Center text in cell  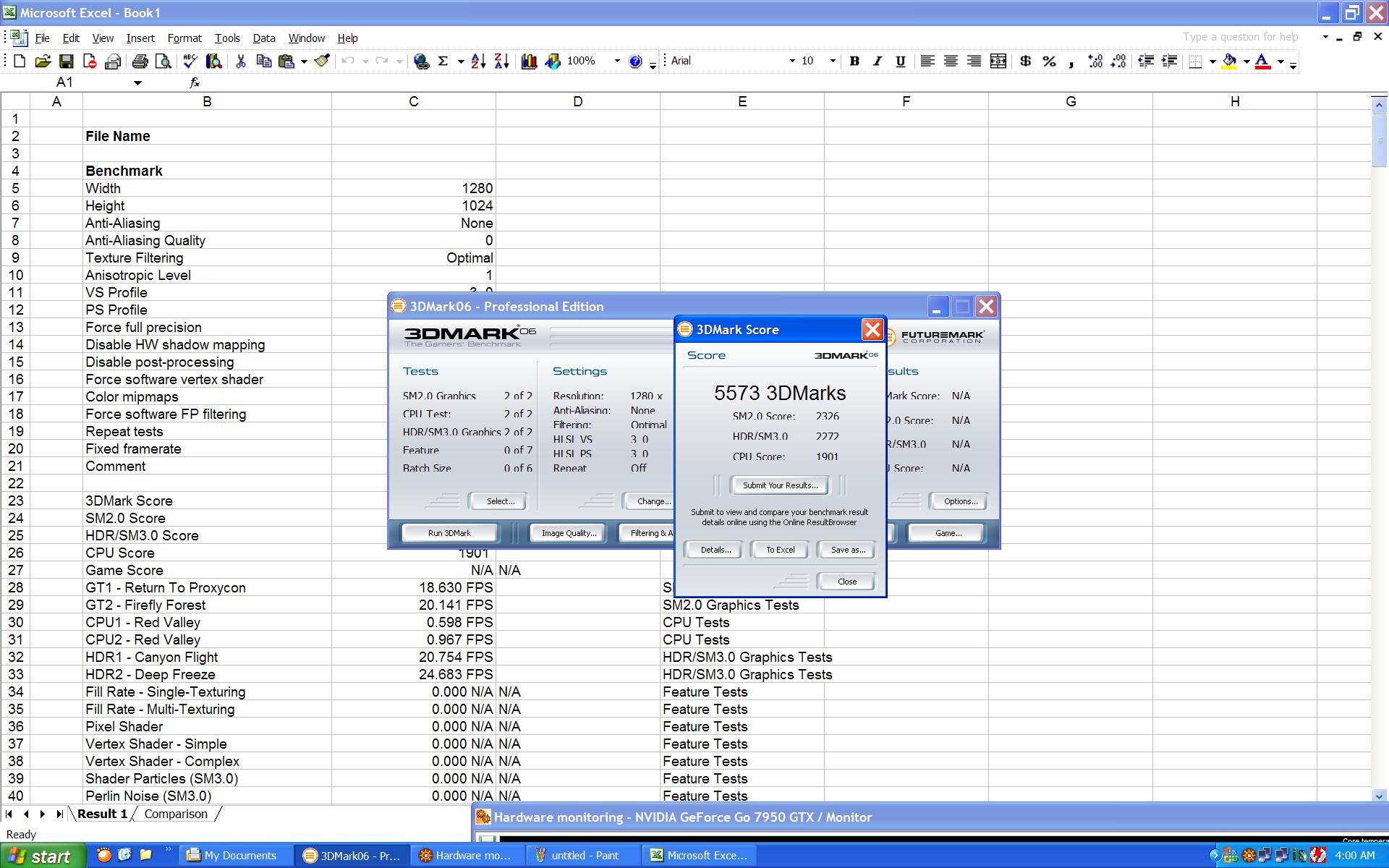coord(951,61)
